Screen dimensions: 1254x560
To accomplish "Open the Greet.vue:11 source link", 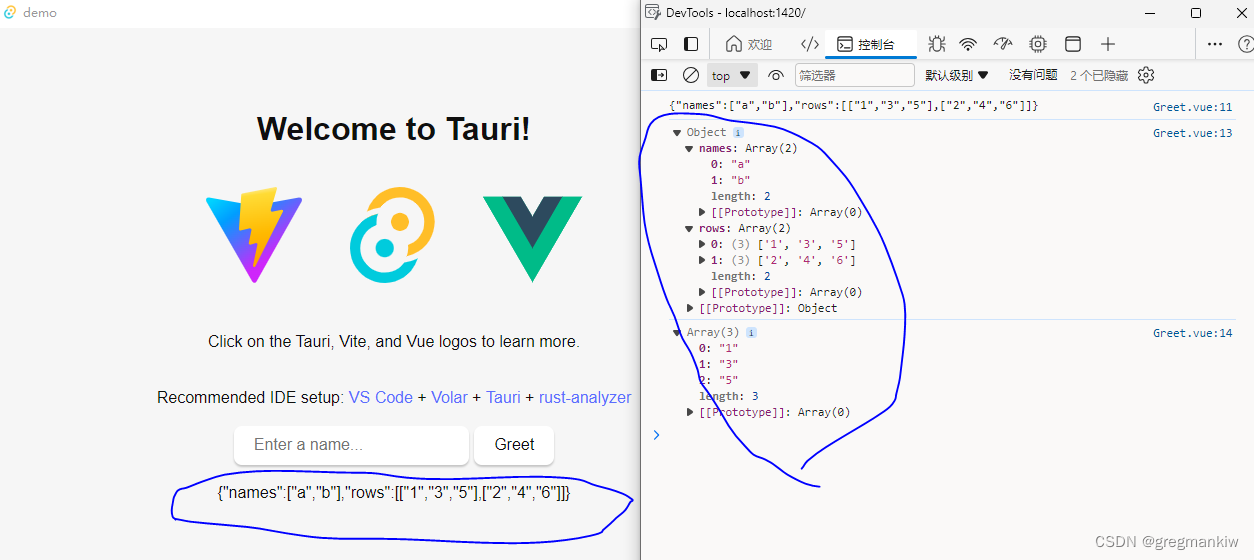I will tap(1192, 106).
